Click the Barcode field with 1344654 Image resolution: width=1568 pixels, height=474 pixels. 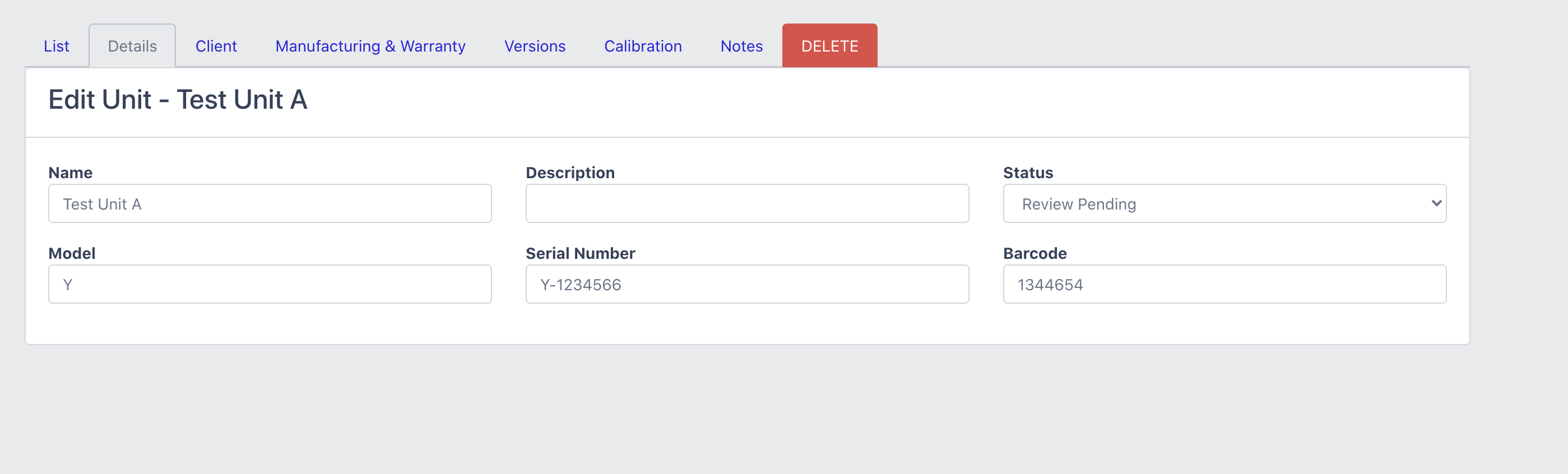pyautogui.click(x=1224, y=284)
